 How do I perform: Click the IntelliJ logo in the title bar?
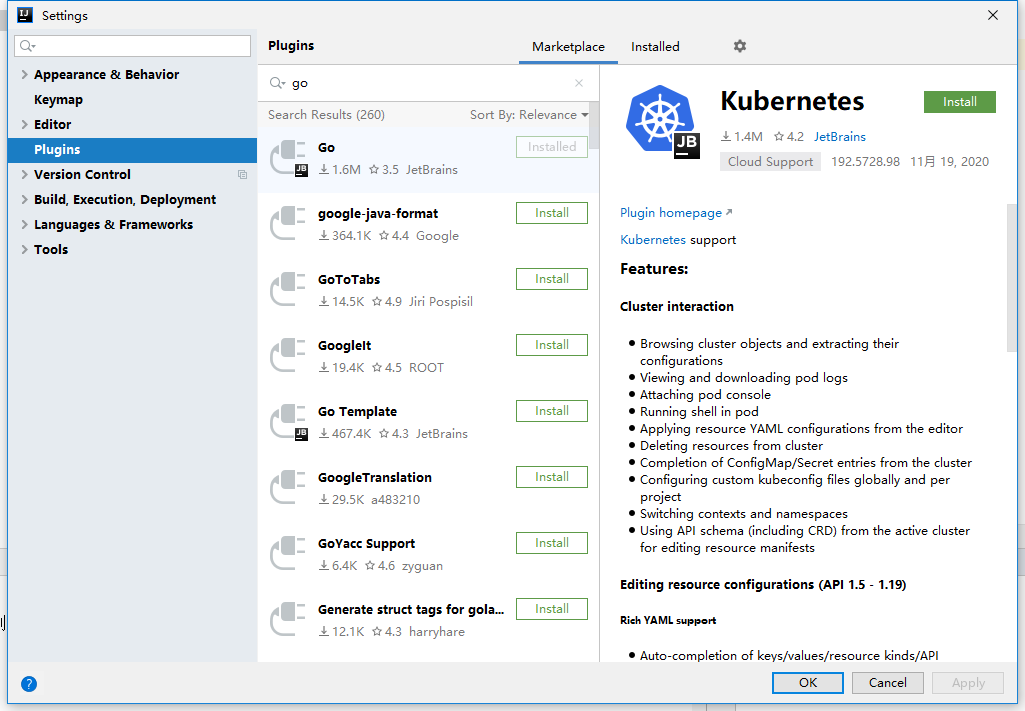coord(25,14)
